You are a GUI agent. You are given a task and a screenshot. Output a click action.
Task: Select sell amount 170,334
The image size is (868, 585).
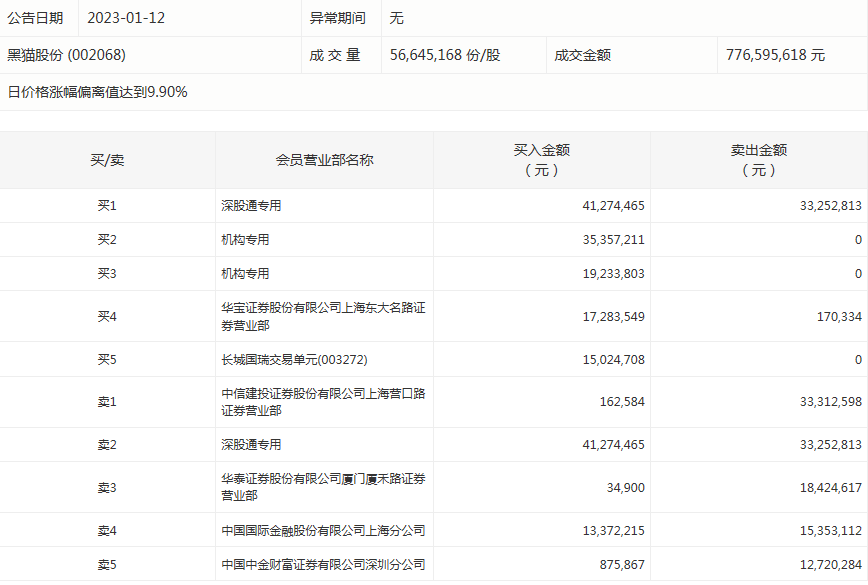click(839, 317)
